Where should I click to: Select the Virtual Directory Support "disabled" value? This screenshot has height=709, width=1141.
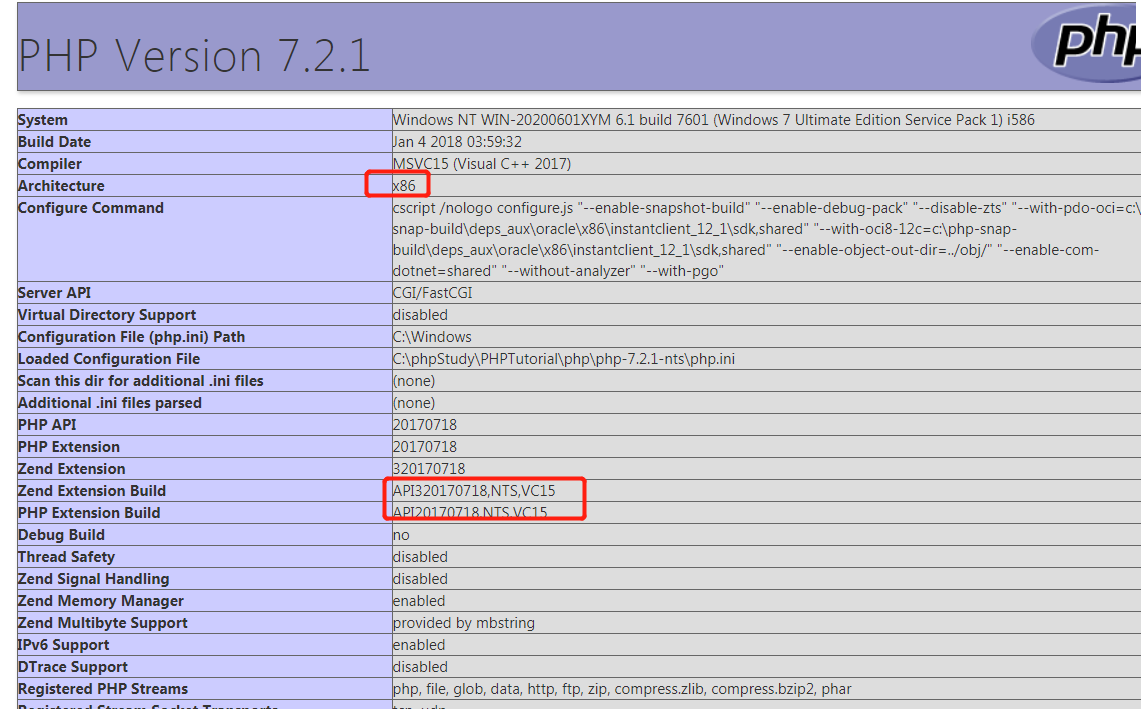[x=420, y=315]
